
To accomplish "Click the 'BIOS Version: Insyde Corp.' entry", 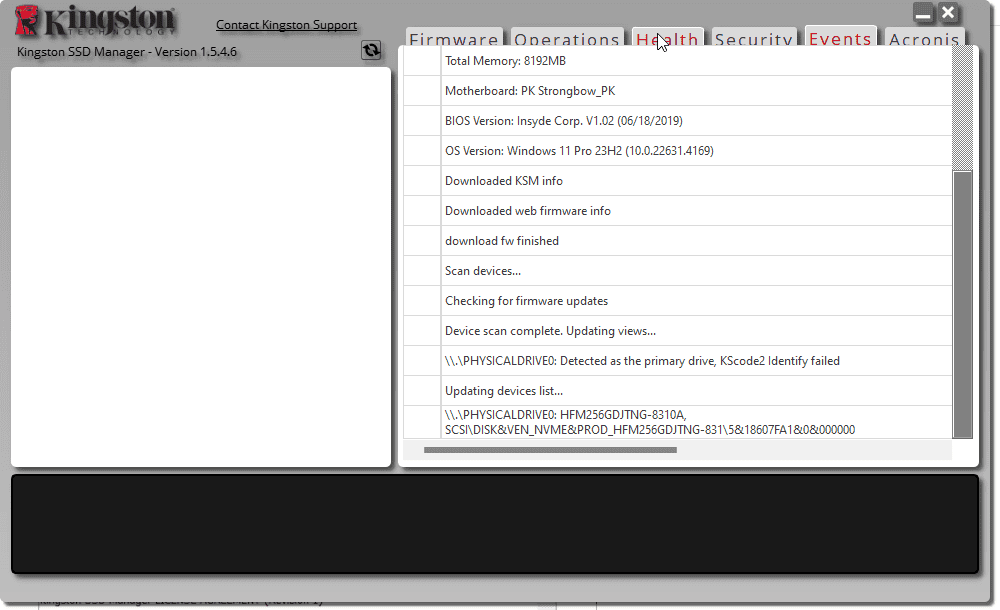I will [x=678, y=121].
